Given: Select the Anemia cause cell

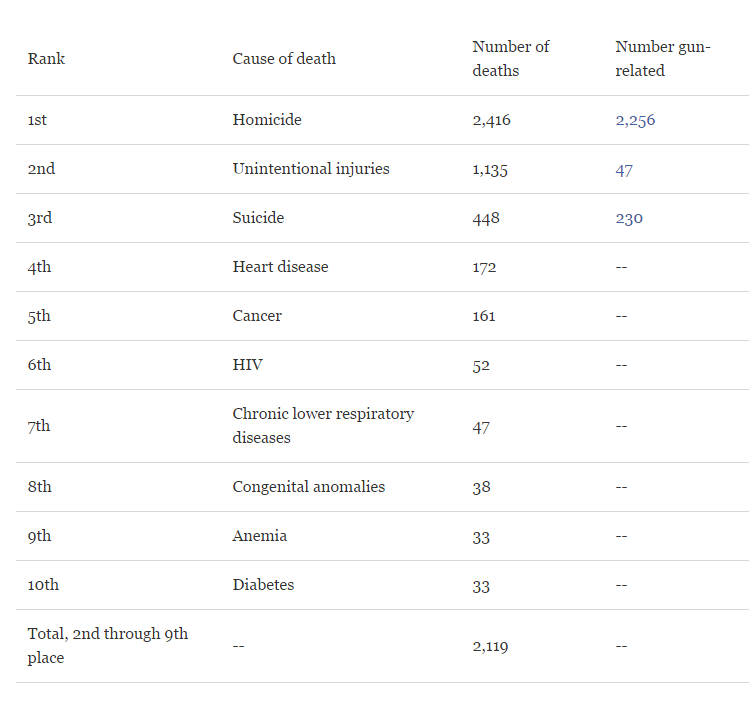Looking at the screenshot, I should coord(259,536).
